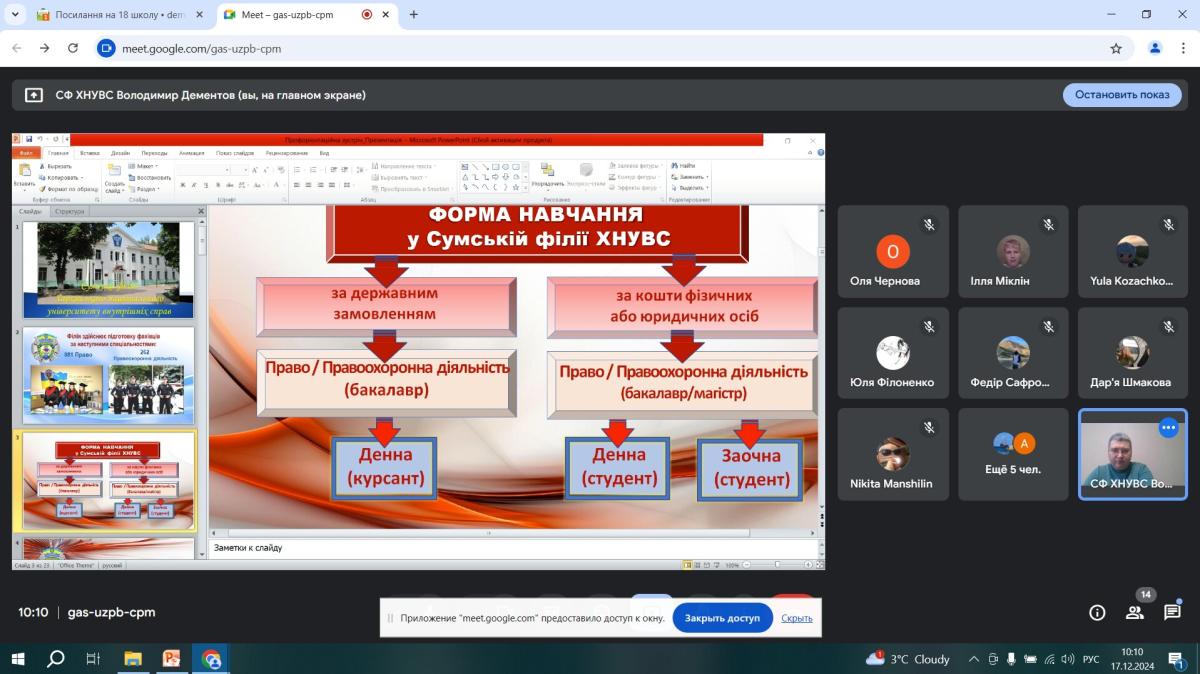Click the muted microphone on Оля Чернова's tile
This screenshot has width=1200, height=674.
[x=929, y=225]
